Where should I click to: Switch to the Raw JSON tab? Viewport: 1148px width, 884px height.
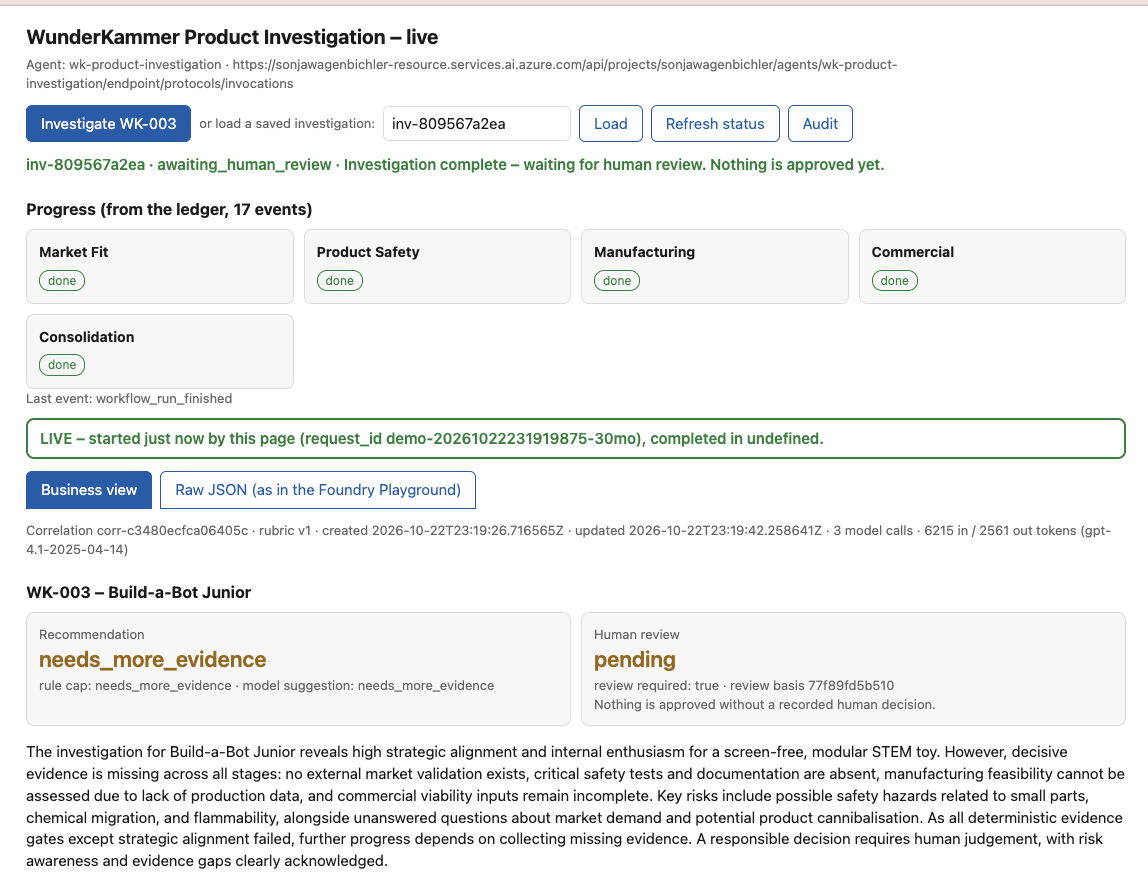318,490
